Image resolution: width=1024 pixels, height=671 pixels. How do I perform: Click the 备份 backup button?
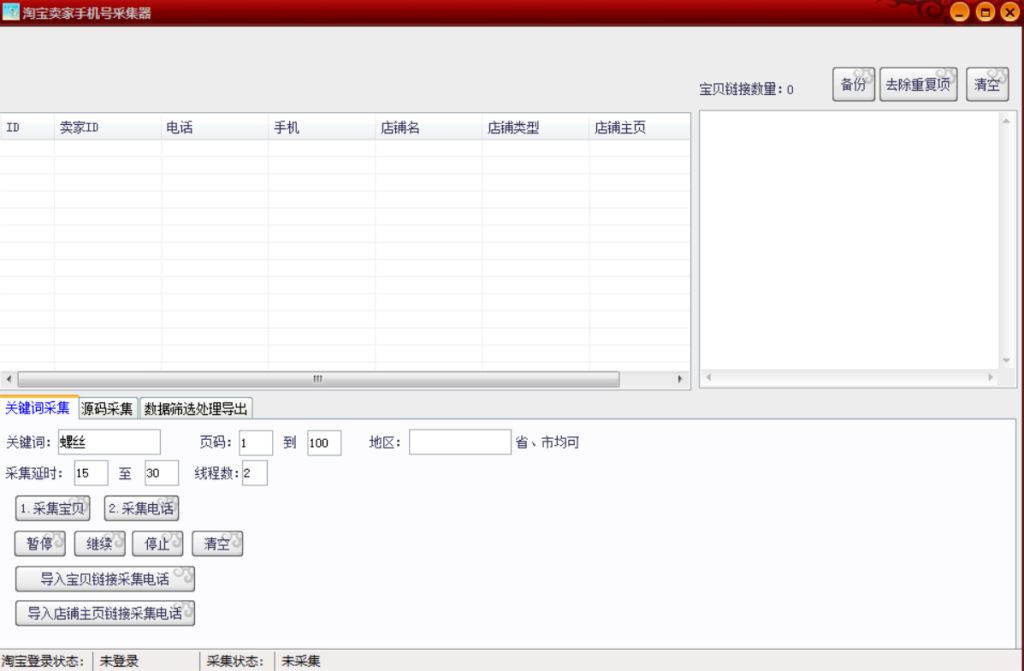[853, 85]
